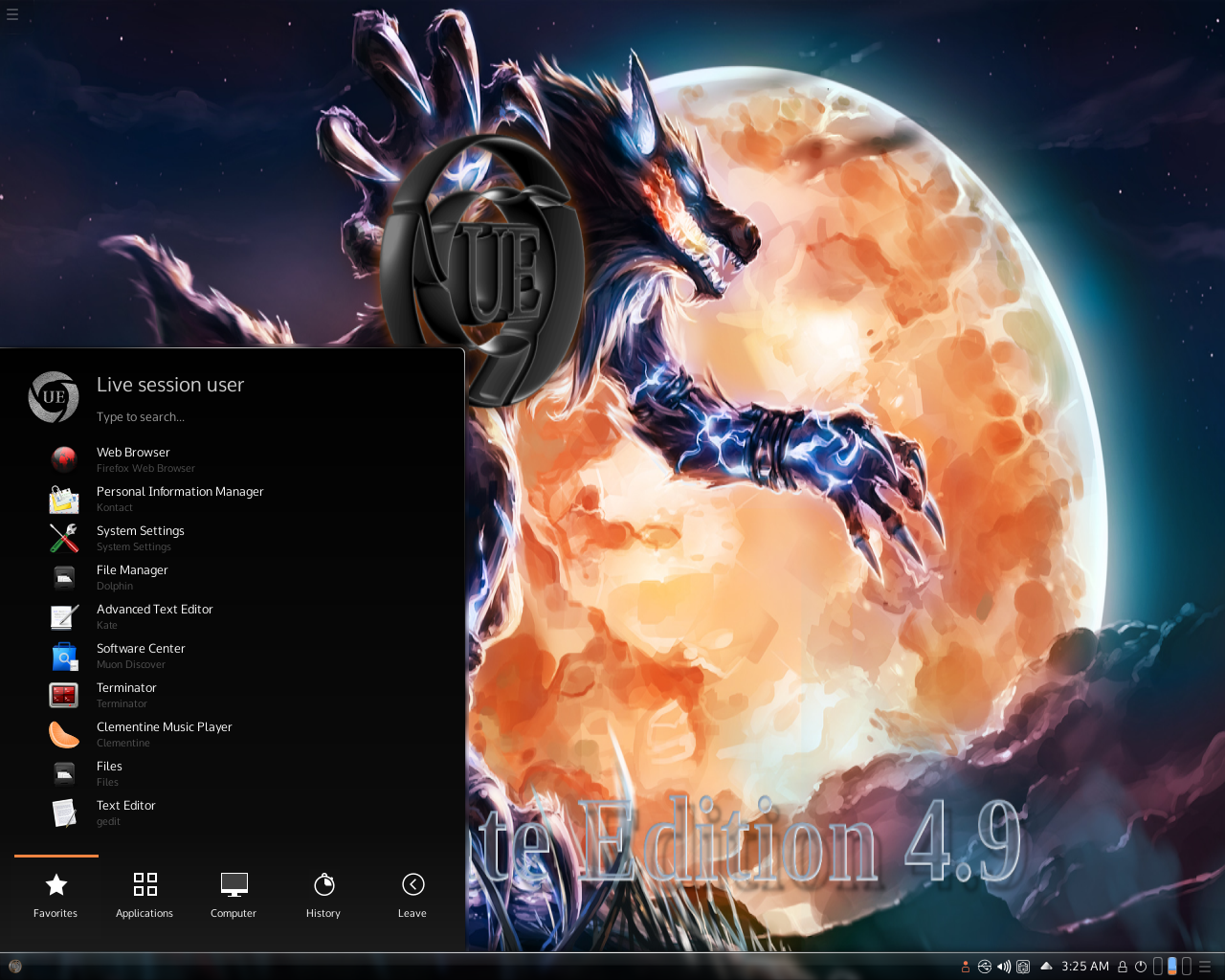Click the 3:25 AM clock
Screen dimensions: 1225x980
[x=1085, y=967]
